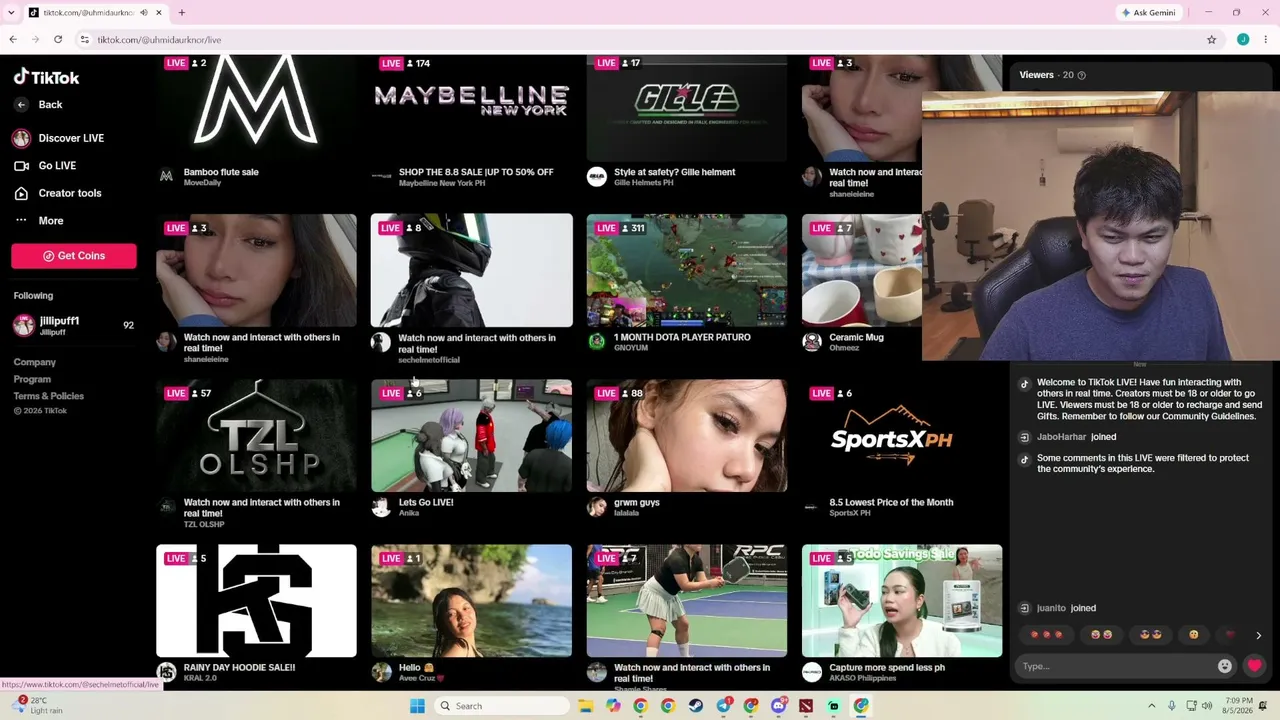
Task: Click the GNOYUM channel avatar
Action: click(x=597, y=342)
